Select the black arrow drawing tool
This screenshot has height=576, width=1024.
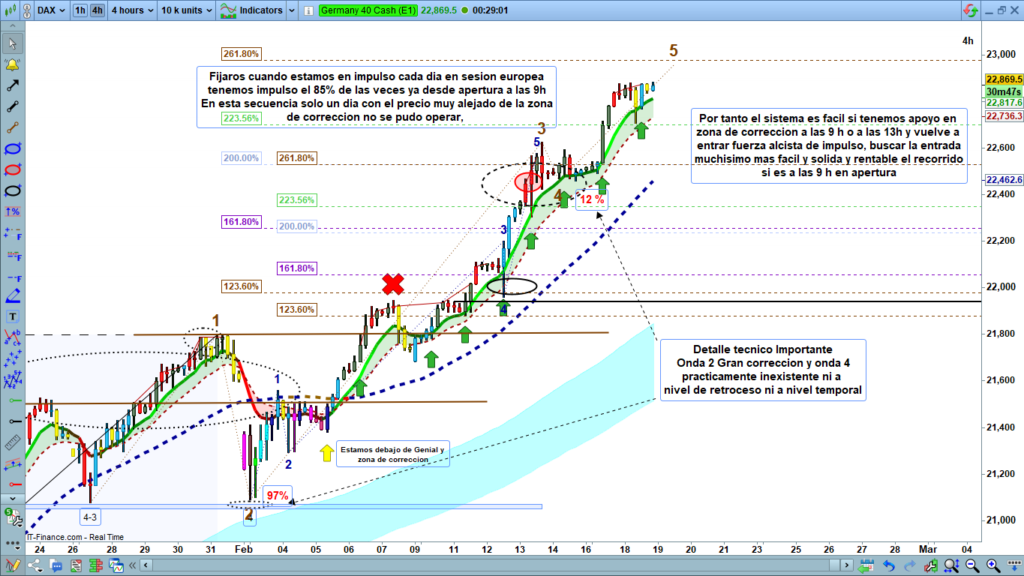point(13,86)
